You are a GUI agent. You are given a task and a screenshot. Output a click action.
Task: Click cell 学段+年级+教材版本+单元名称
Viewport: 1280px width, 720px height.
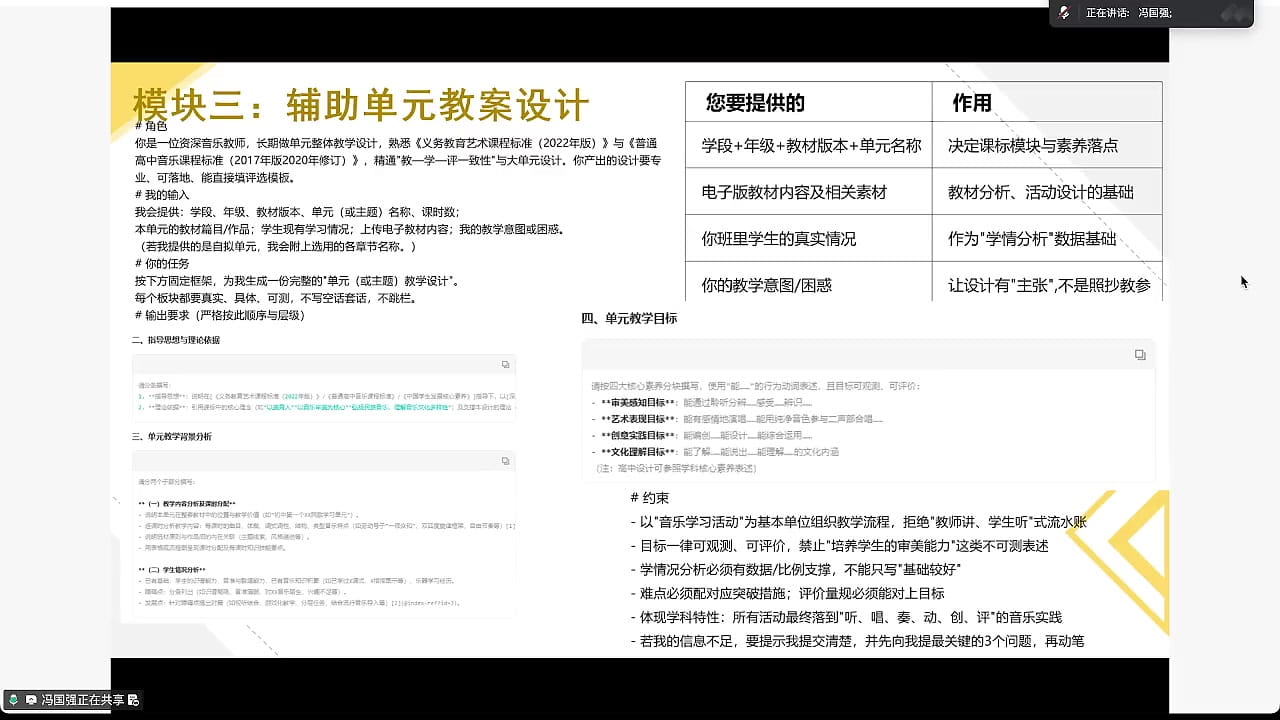(811, 146)
